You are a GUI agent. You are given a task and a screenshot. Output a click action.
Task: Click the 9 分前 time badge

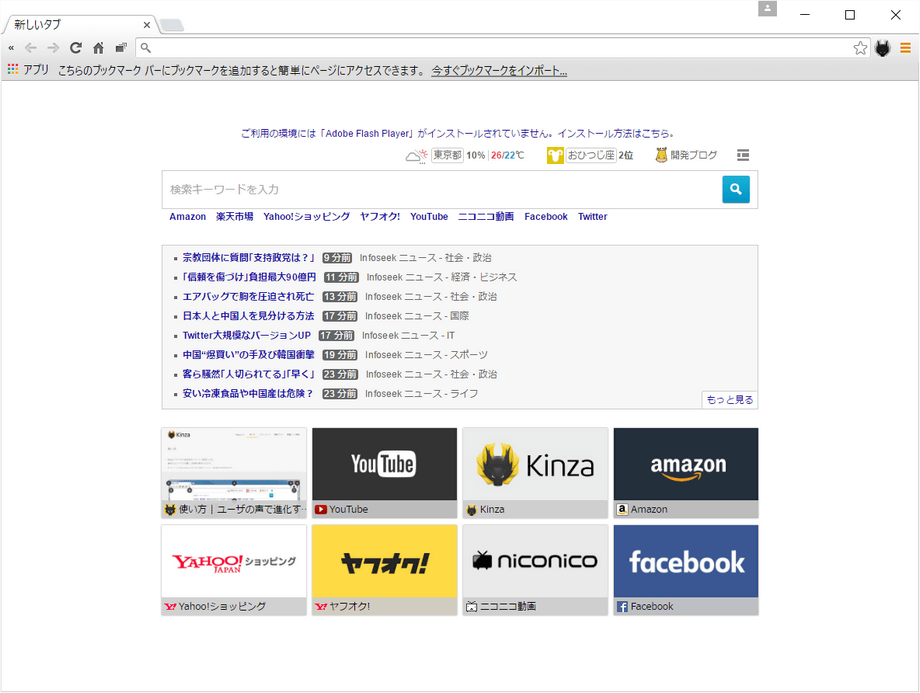(337, 258)
